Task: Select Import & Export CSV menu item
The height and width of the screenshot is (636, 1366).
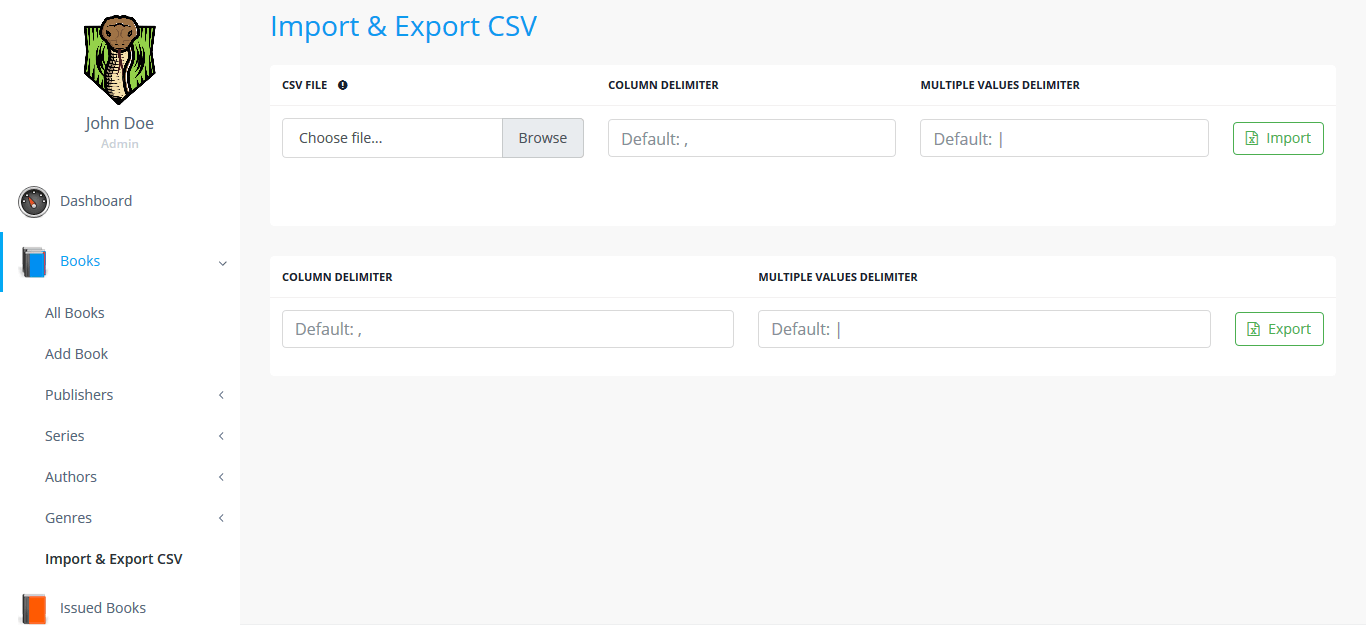Action: point(114,559)
